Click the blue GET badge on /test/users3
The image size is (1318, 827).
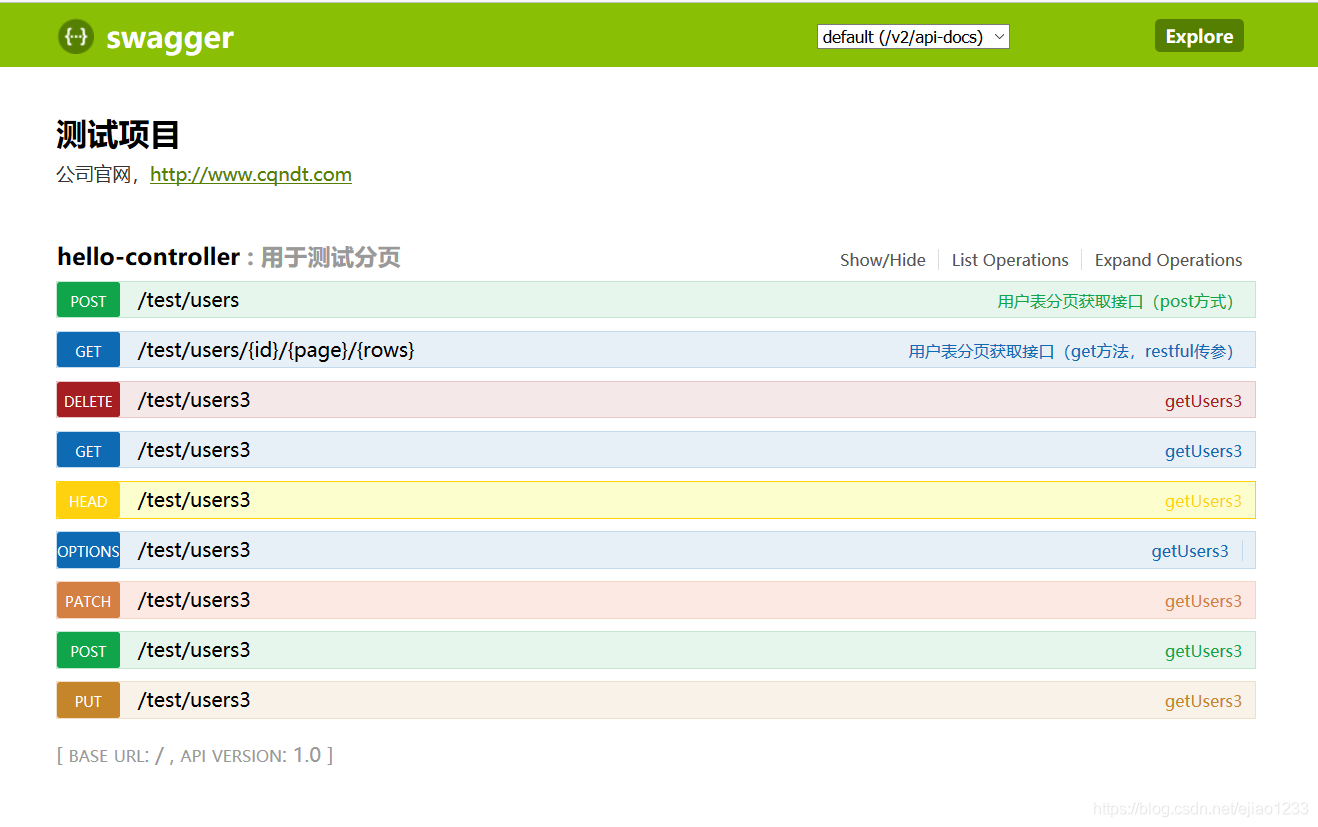[87, 450]
